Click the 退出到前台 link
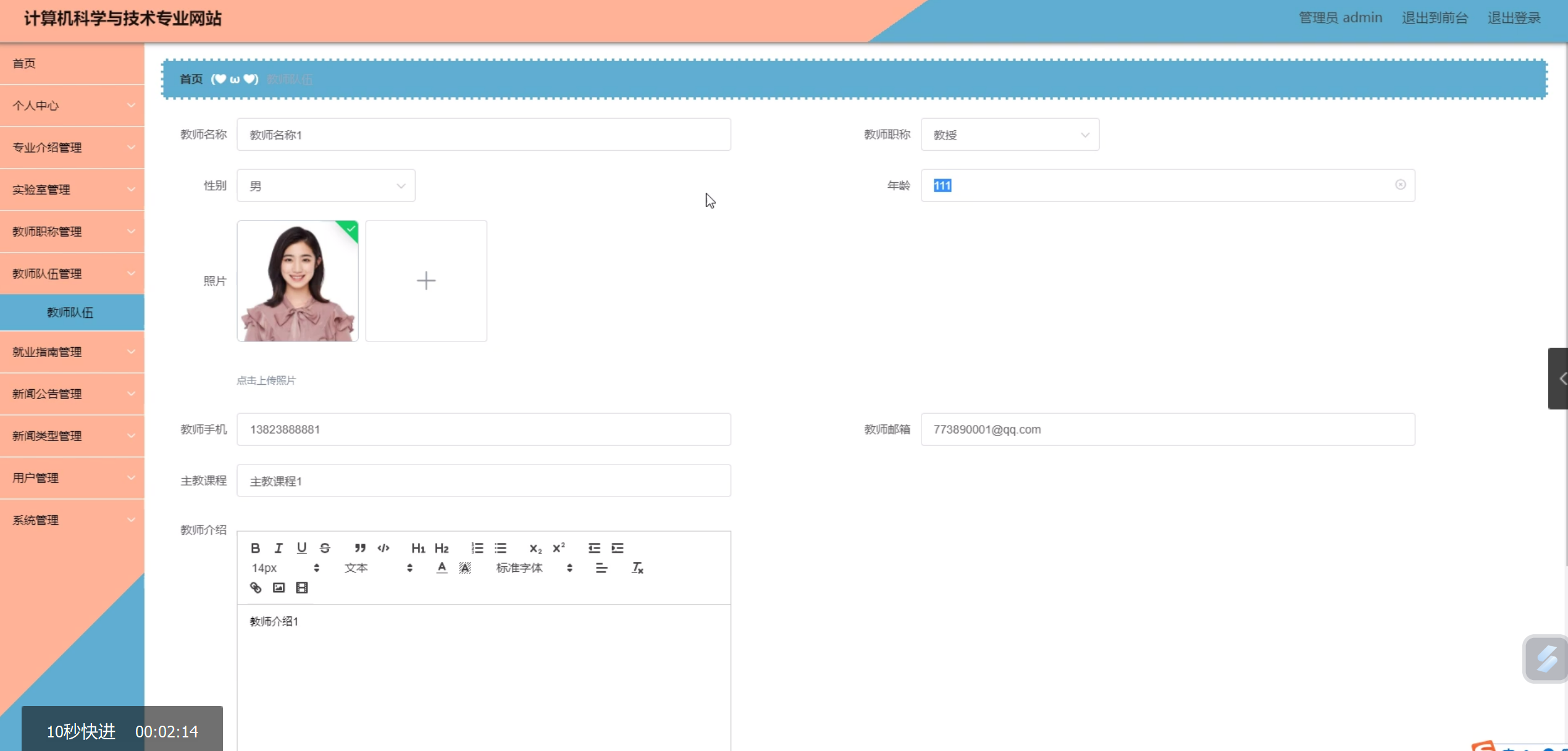The width and height of the screenshot is (1568, 751). [x=1434, y=18]
